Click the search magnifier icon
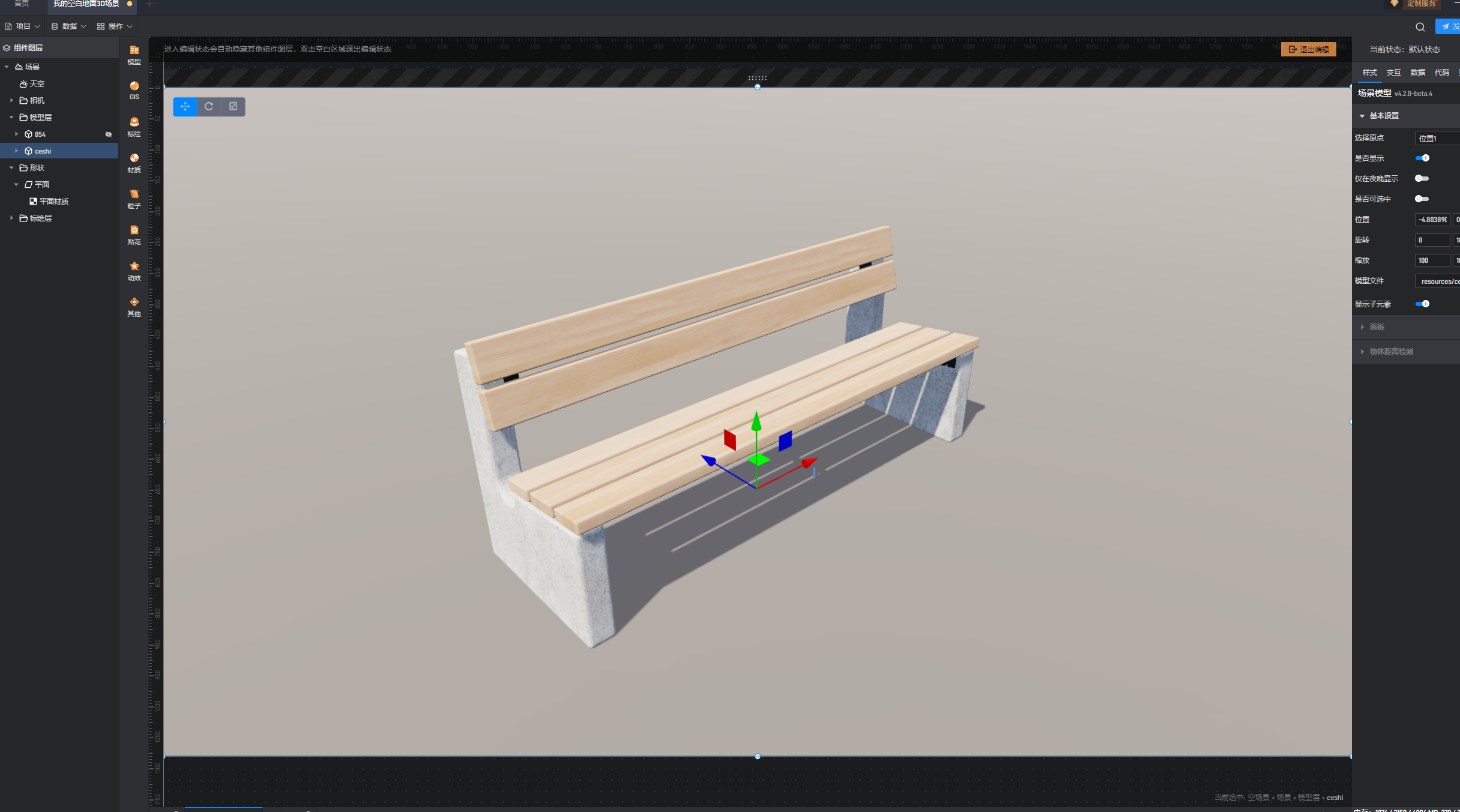Image resolution: width=1460 pixels, height=812 pixels. coord(1420,27)
